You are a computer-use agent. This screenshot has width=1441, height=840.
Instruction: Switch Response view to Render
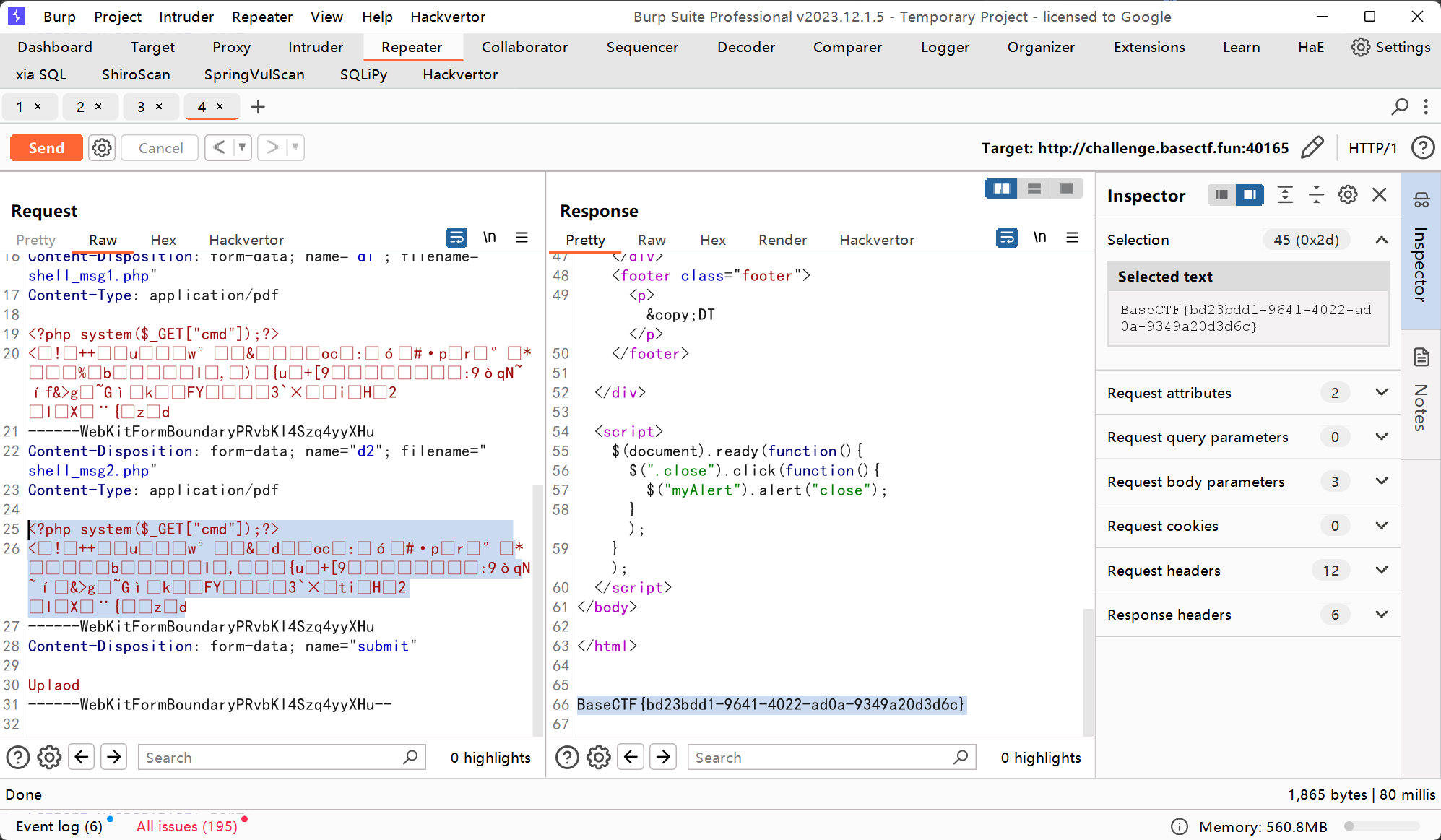coord(782,240)
